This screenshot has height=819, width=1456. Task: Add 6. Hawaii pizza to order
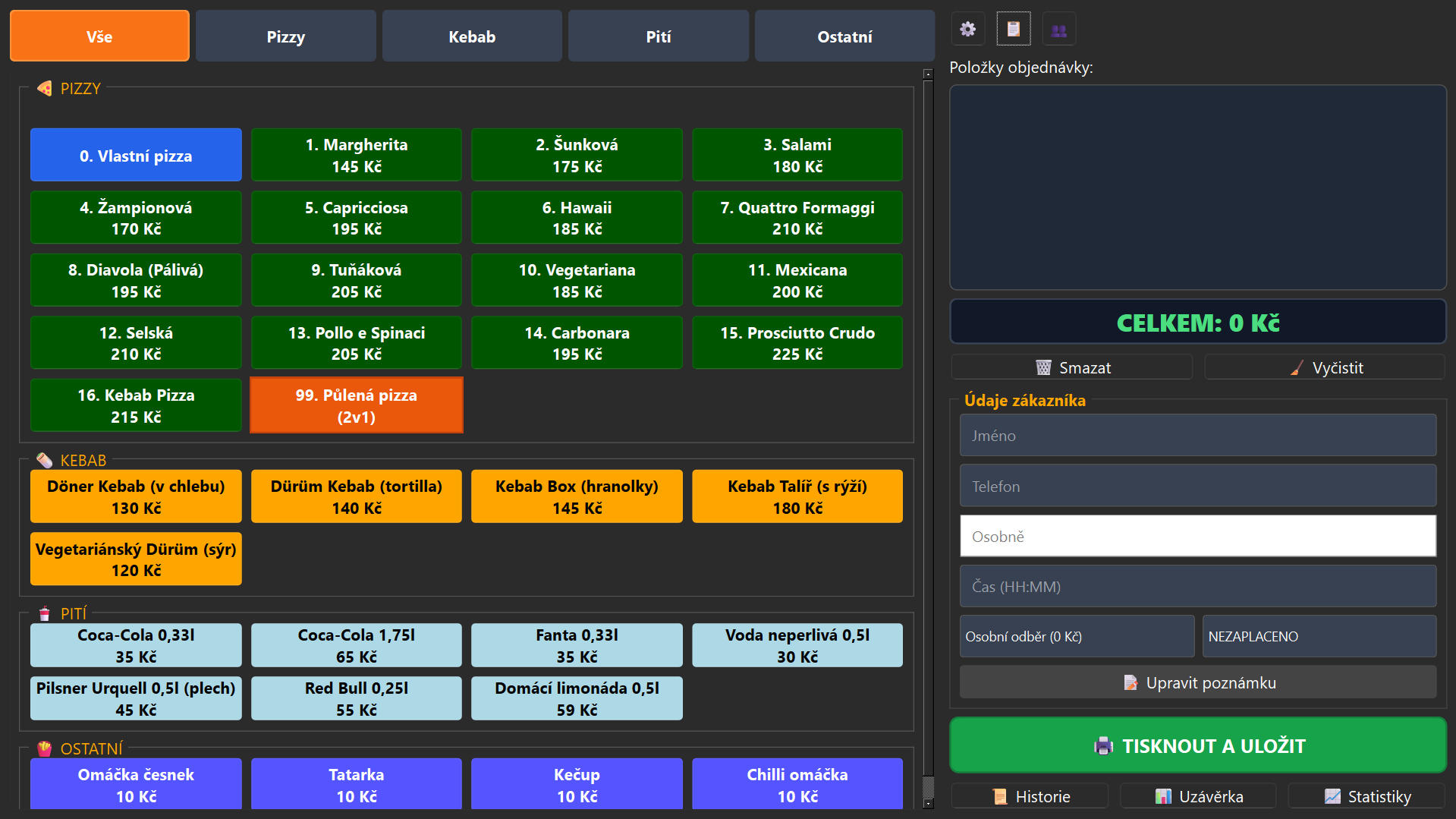click(577, 218)
